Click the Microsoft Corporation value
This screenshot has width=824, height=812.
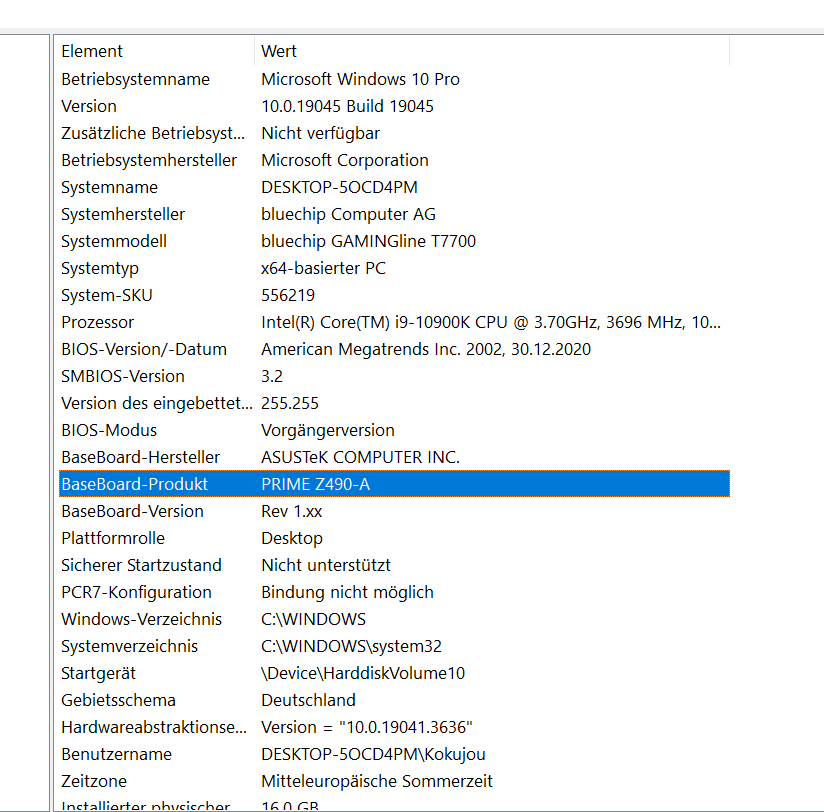[345, 160]
